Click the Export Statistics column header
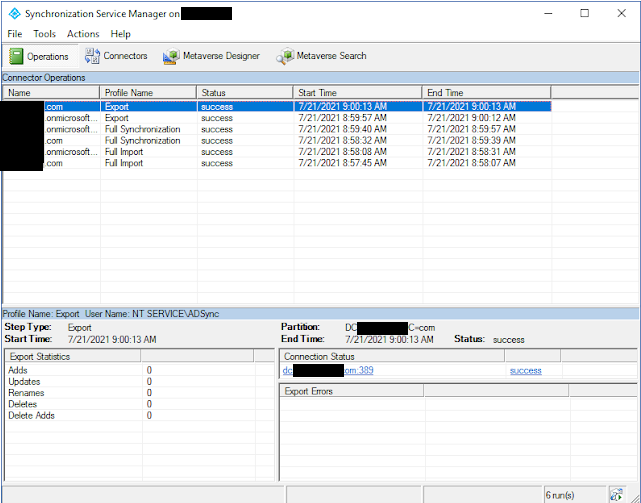 point(73,356)
